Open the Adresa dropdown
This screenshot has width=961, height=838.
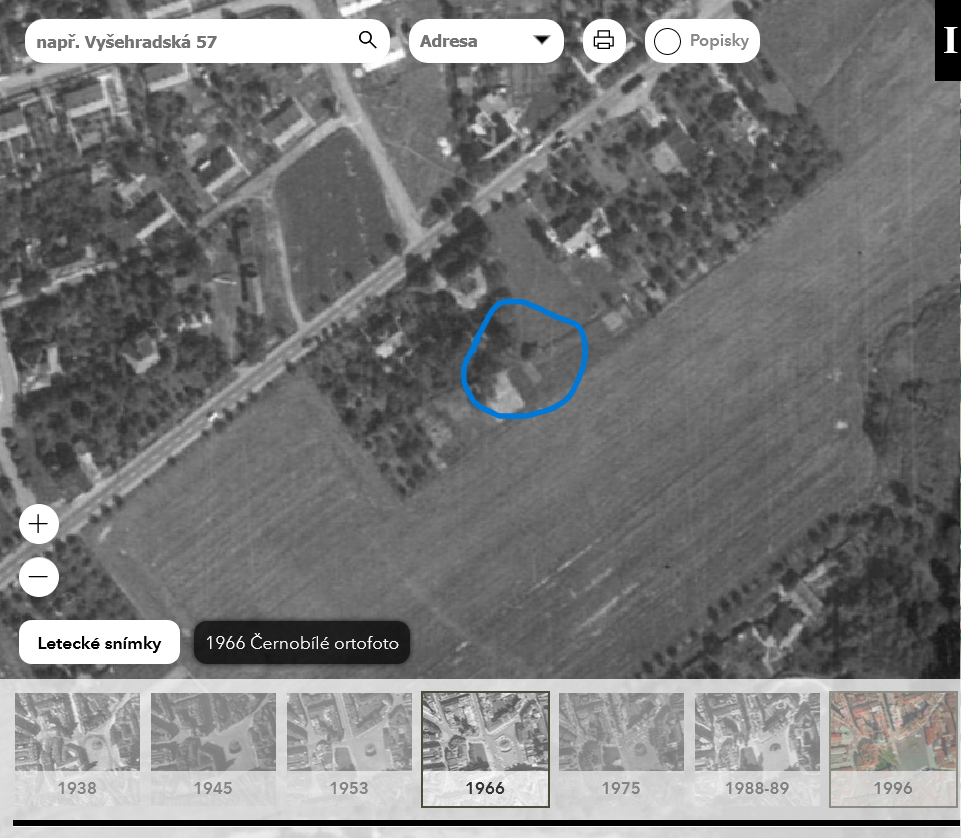[x=470, y=41]
